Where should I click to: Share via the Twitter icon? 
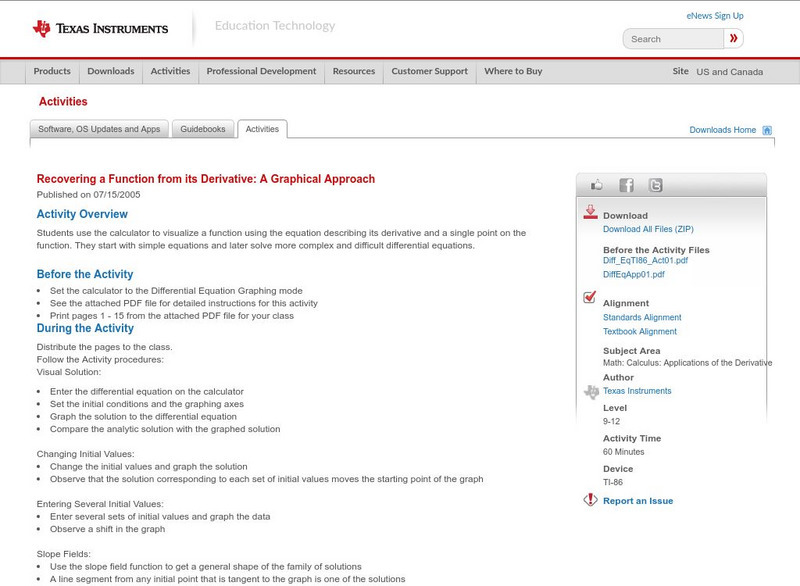(x=655, y=185)
